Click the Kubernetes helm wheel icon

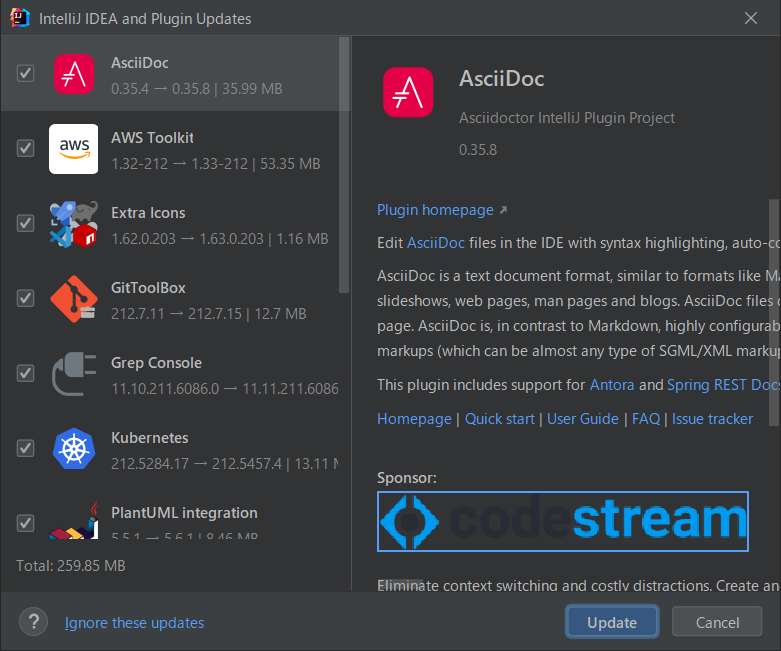74,449
